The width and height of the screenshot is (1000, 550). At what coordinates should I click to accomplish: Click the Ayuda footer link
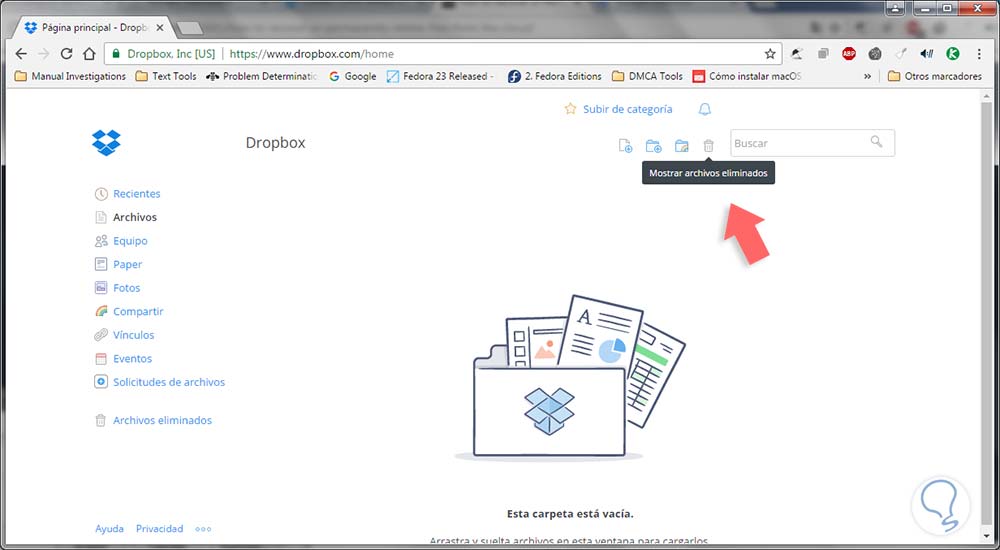(109, 529)
